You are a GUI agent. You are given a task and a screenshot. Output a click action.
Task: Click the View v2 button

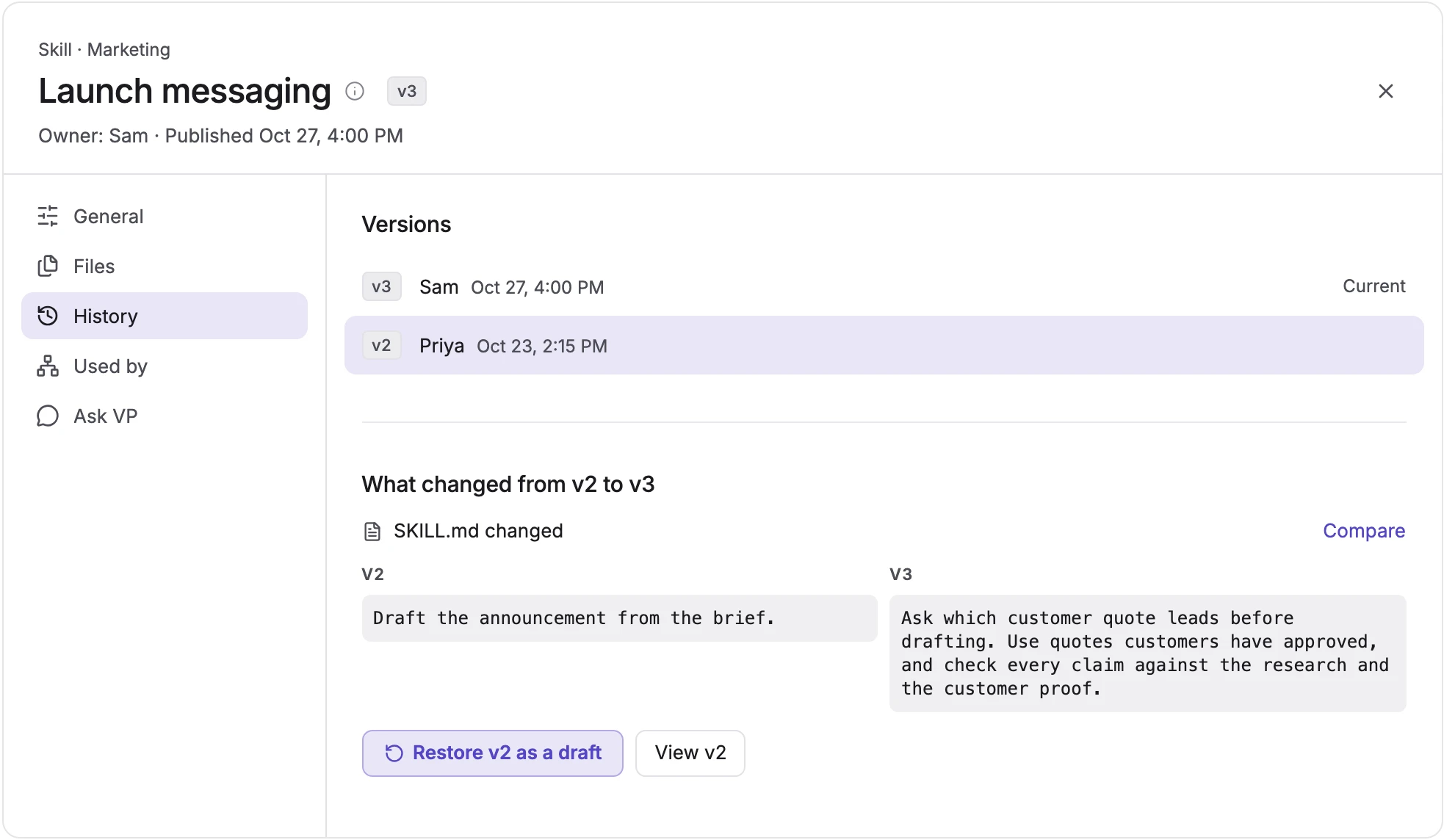pyautogui.click(x=690, y=753)
